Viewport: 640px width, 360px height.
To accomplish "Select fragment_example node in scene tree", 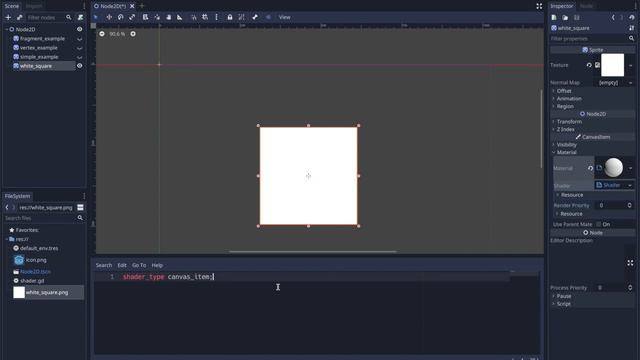I will point(42,39).
